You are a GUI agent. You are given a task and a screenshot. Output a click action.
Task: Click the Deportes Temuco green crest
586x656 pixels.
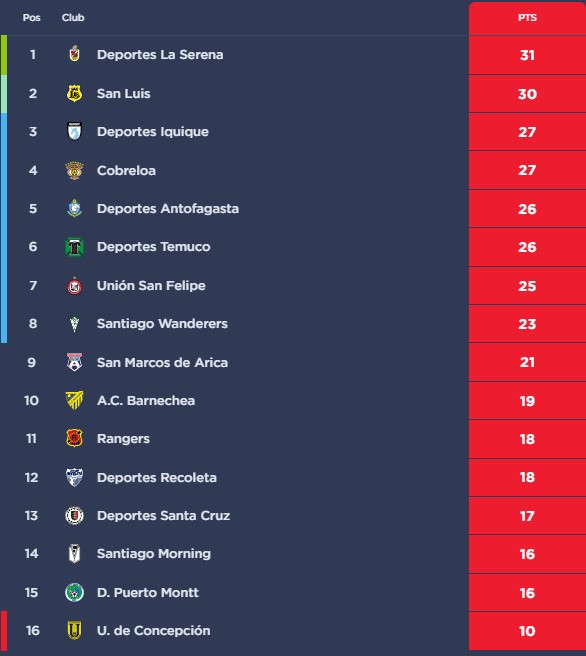[74, 247]
